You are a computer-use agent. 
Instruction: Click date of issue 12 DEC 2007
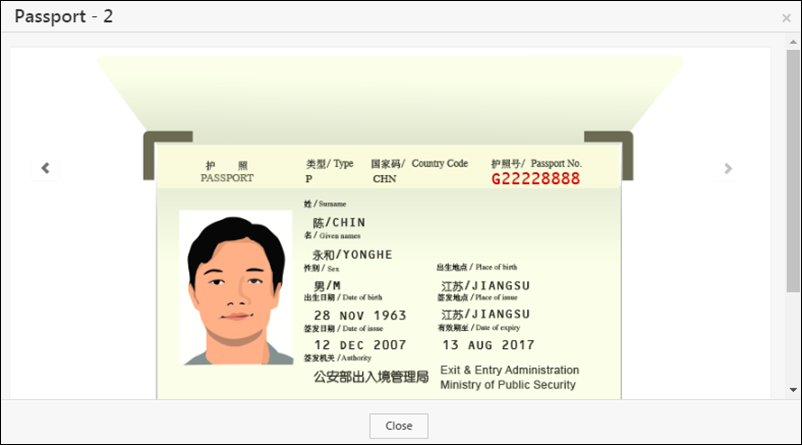tap(360, 345)
